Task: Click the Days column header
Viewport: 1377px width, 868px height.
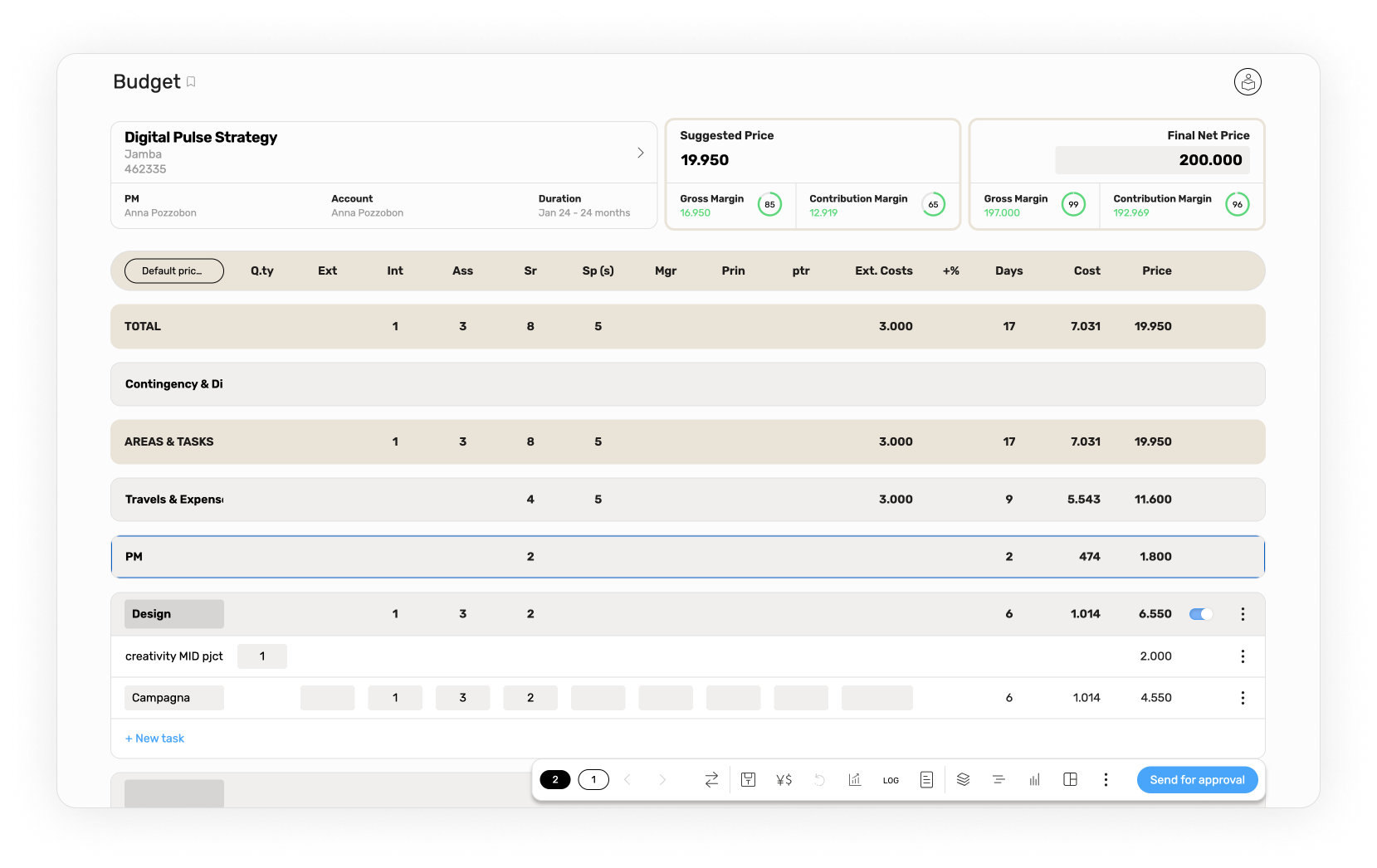Action: click(1009, 271)
